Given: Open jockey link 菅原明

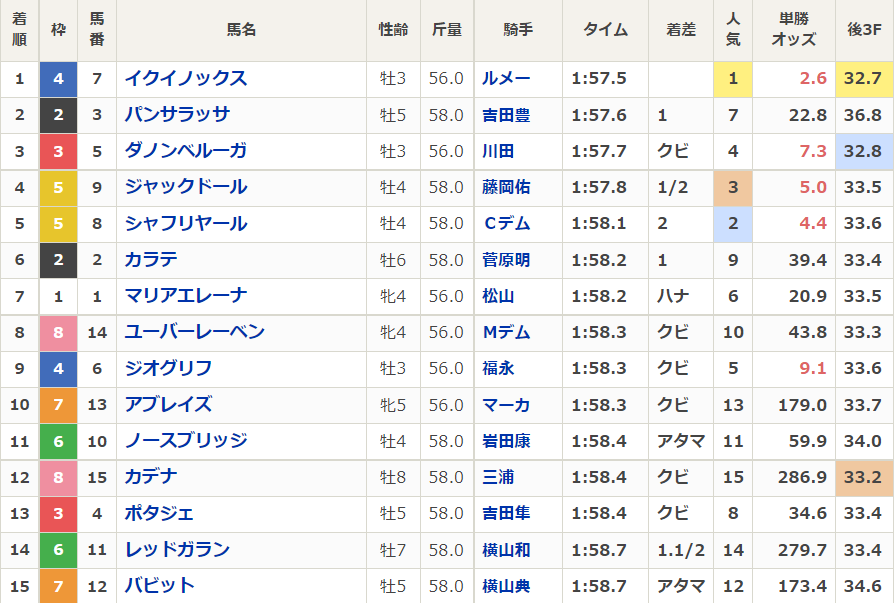Looking at the screenshot, I should pos(506,260).
